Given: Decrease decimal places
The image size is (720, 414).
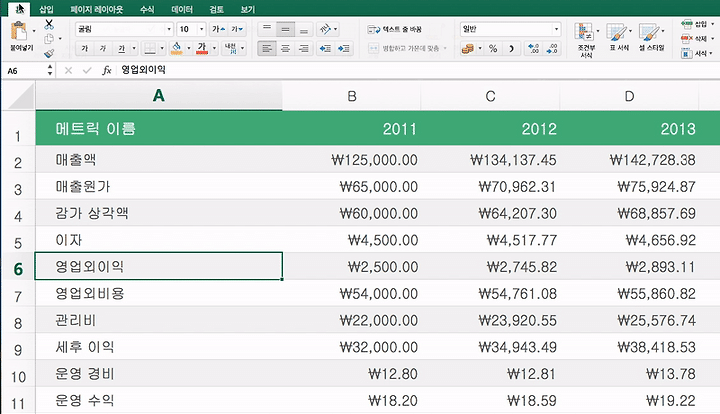Looking at the screenshot, I should point(551,48).
